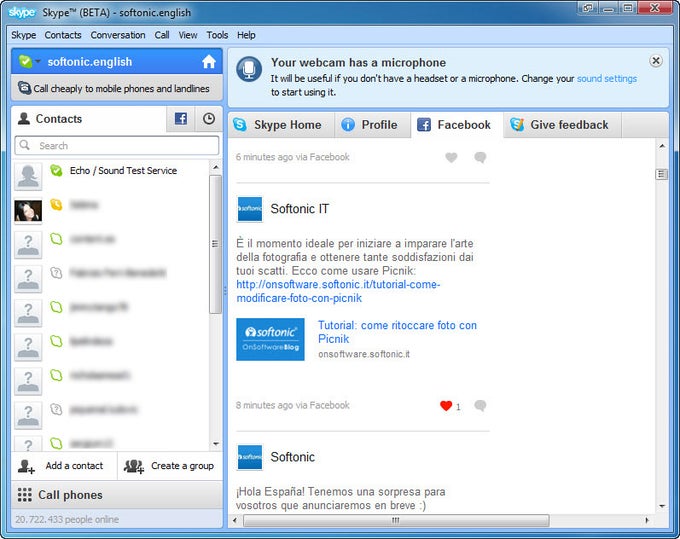680x539 pixels.
Task: Toggle the red heart on 8 minutes ago post
Action: coord(446,406)
